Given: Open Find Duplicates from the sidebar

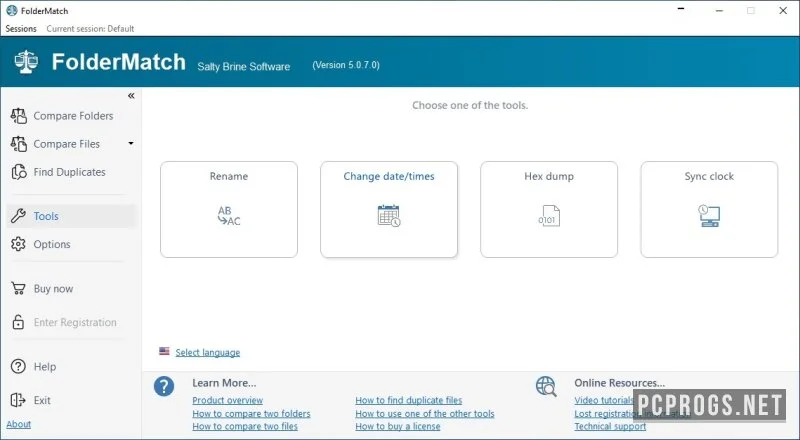Looking at the screenshot, I should [69, 172].
